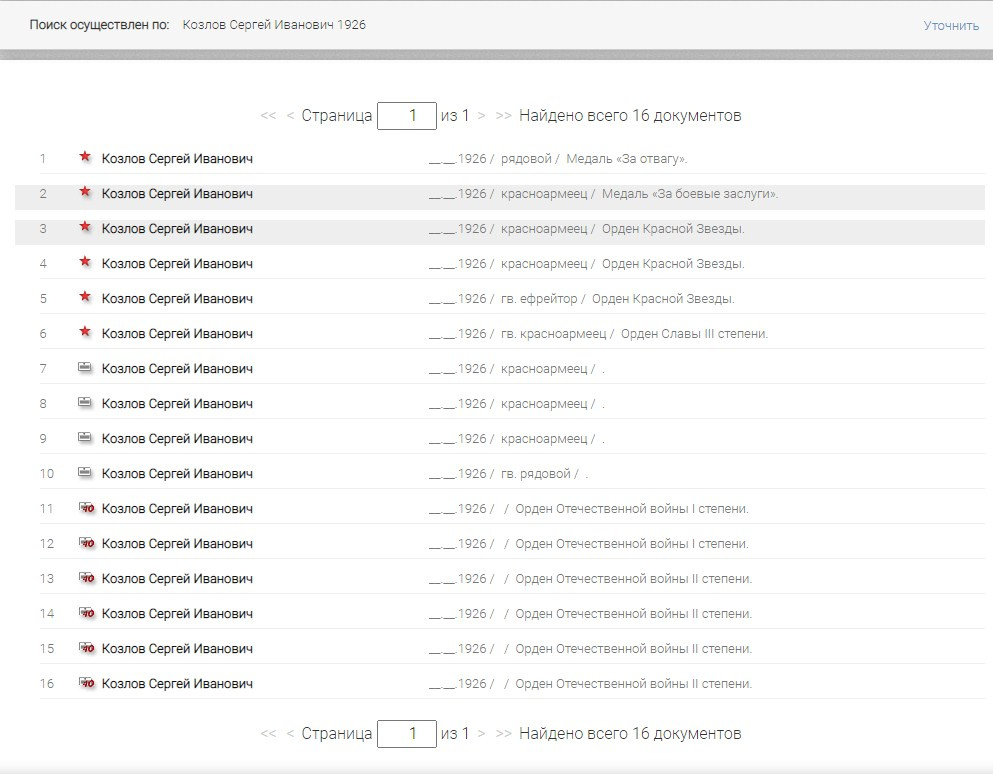Click the red star icon in row 3
This screenshot has width=993, height=774.
[85, 228]
